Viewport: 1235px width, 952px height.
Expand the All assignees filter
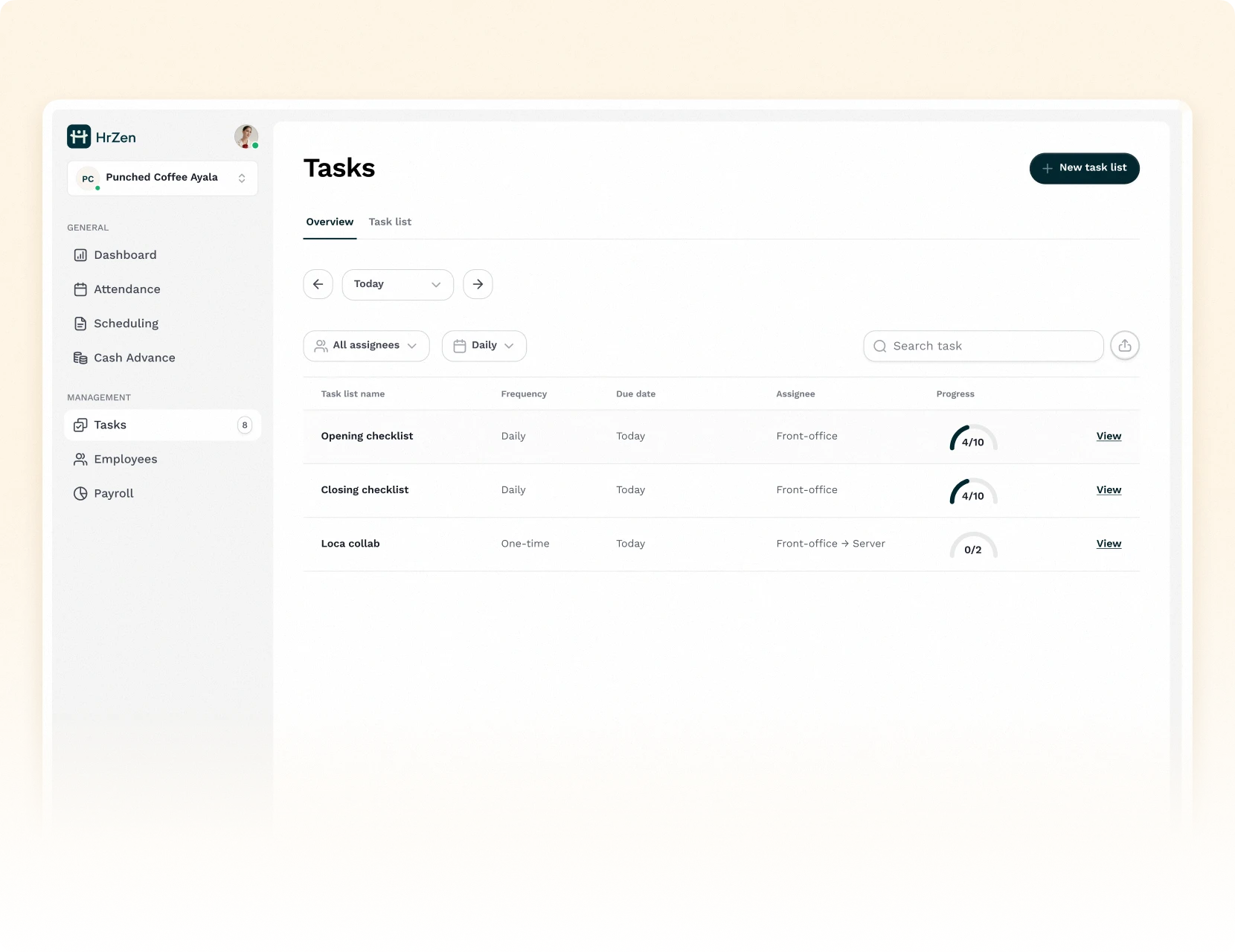click(366, 346)
